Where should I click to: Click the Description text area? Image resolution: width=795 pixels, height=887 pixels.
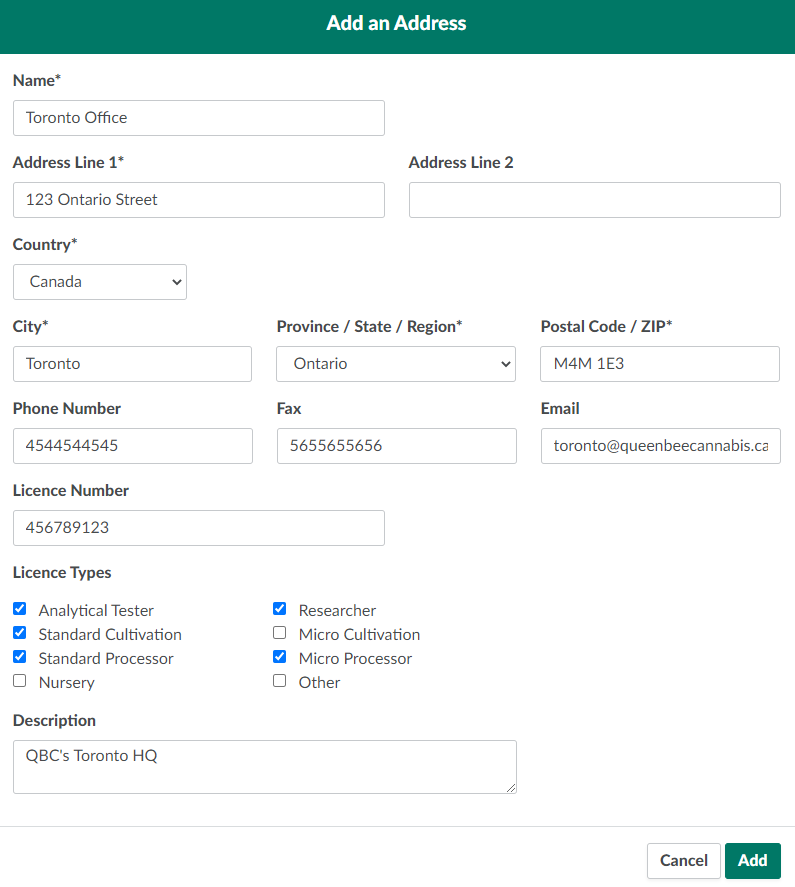pyautogui.click(x=264, y=766)
